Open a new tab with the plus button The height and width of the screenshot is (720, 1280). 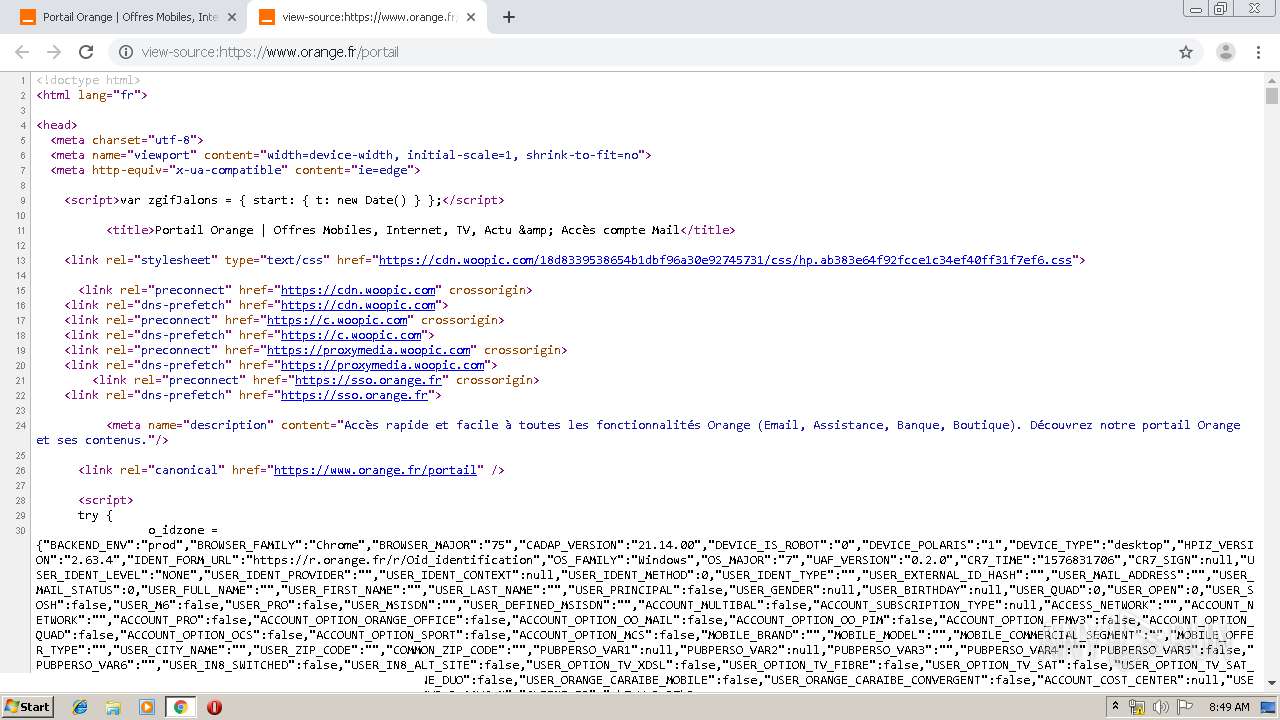coord(508,17)
